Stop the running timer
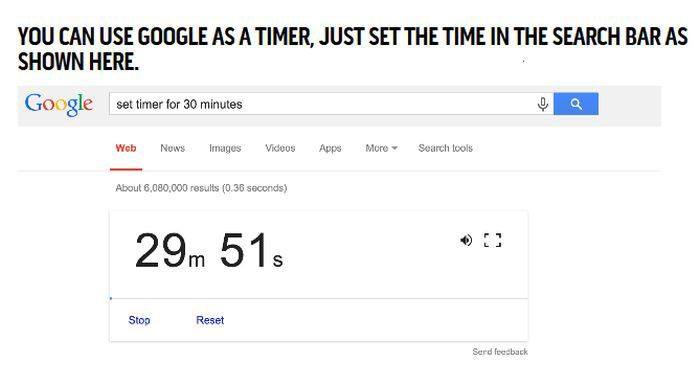 (139, 320)
